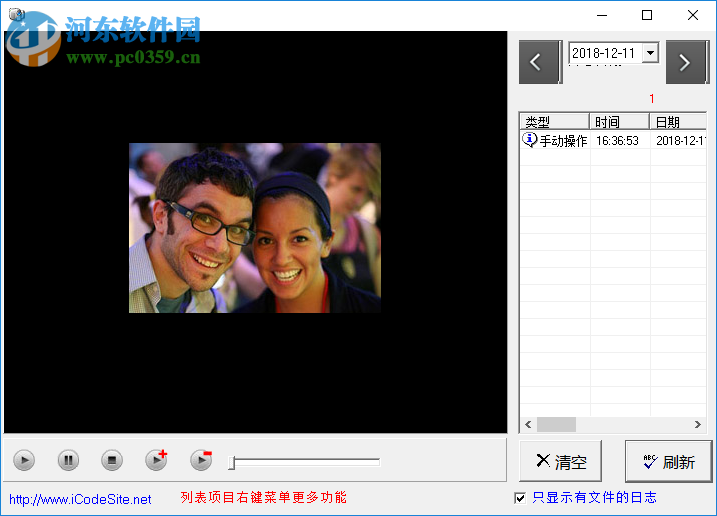Click the 刷新 refresh button
This screenshot has width=717, height=516.
tap(669, 461)
